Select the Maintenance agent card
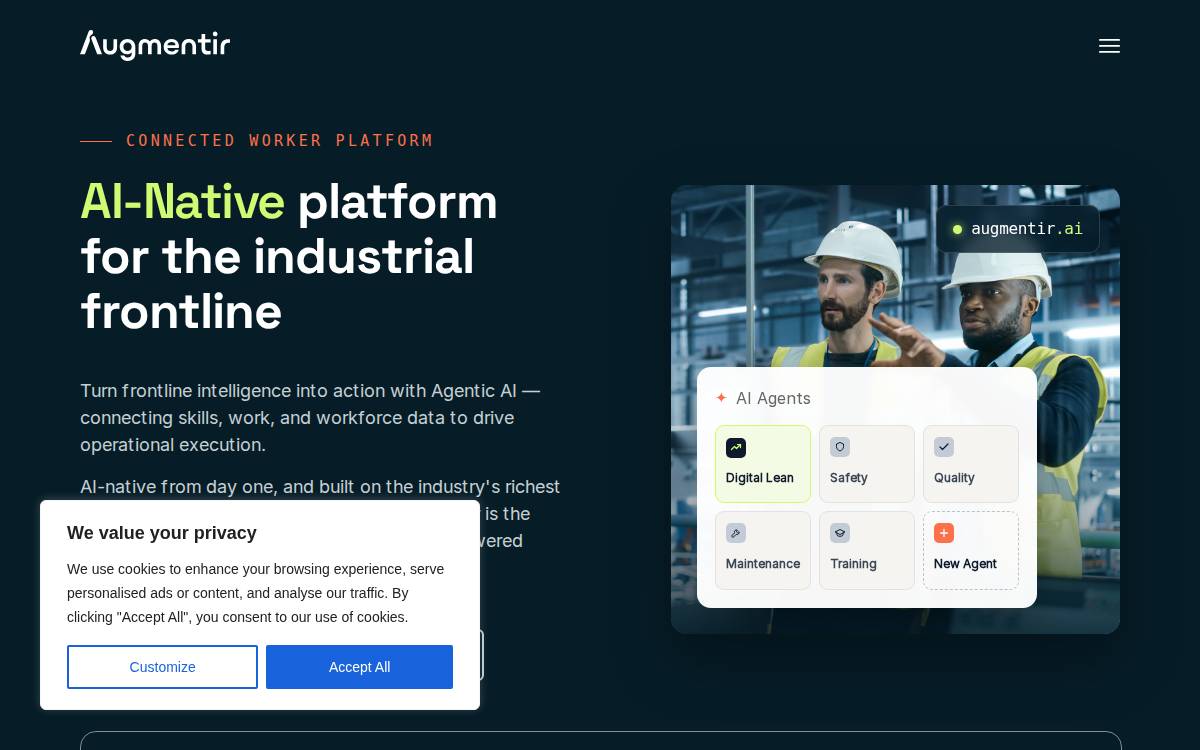1200x750 pixels. [763, 550]
